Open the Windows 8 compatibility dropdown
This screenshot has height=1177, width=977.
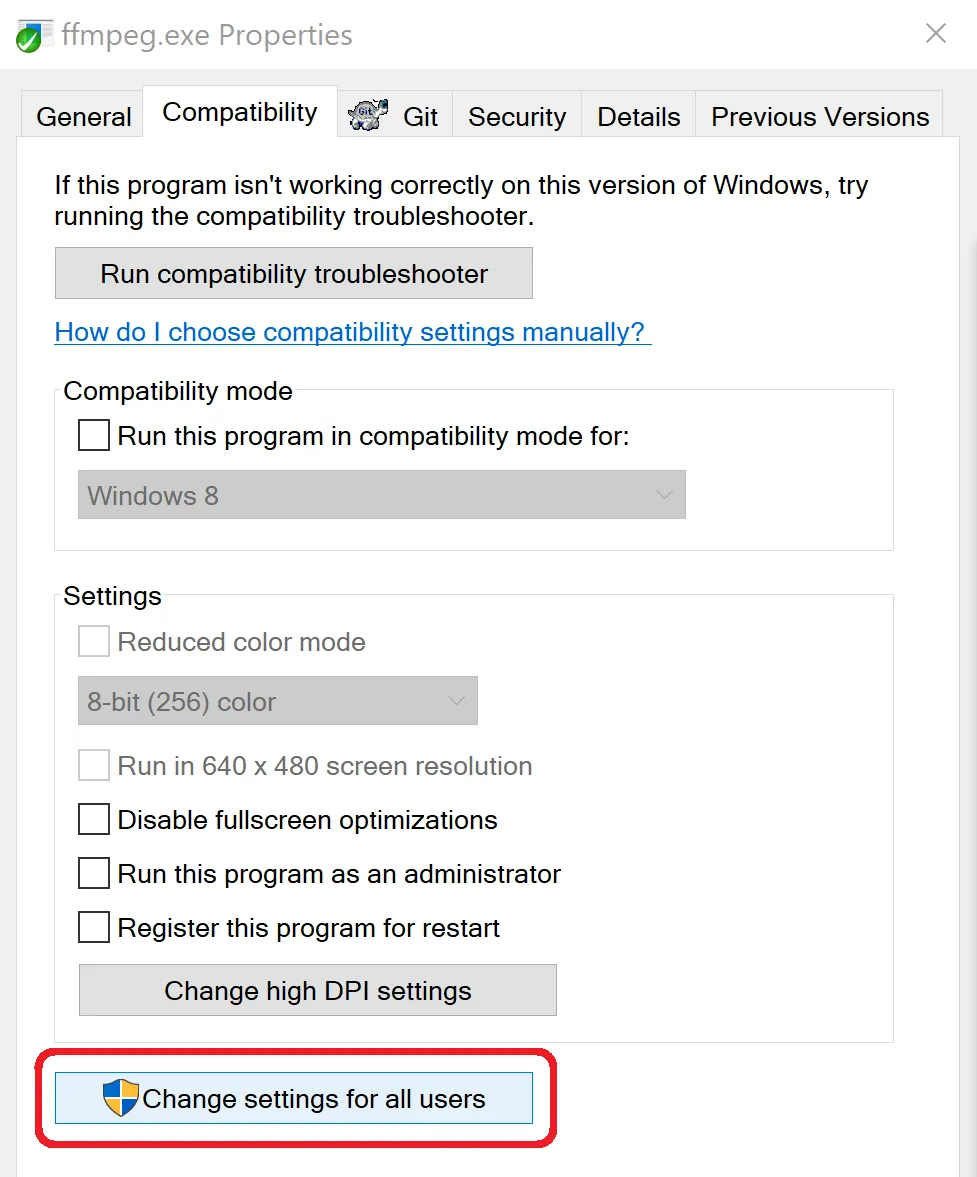point(381,495)
